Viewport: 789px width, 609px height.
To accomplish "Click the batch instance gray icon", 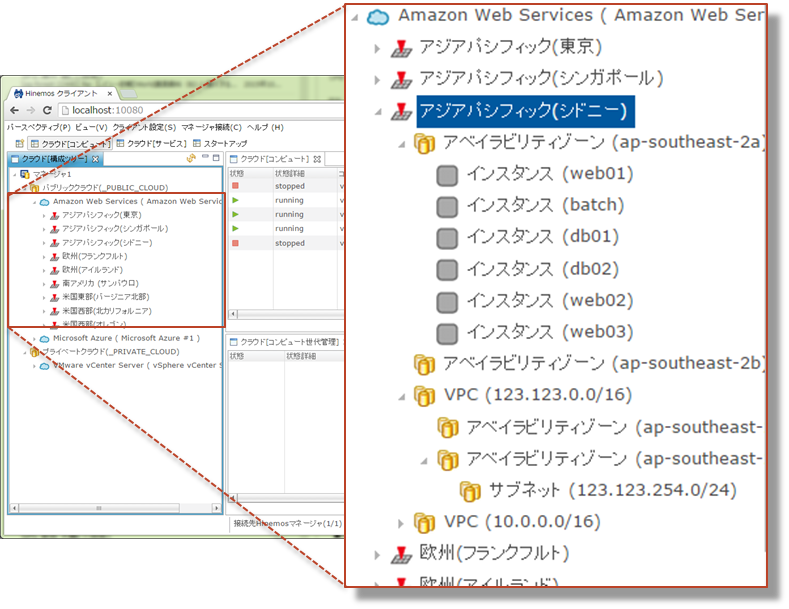I will point(447,207).
